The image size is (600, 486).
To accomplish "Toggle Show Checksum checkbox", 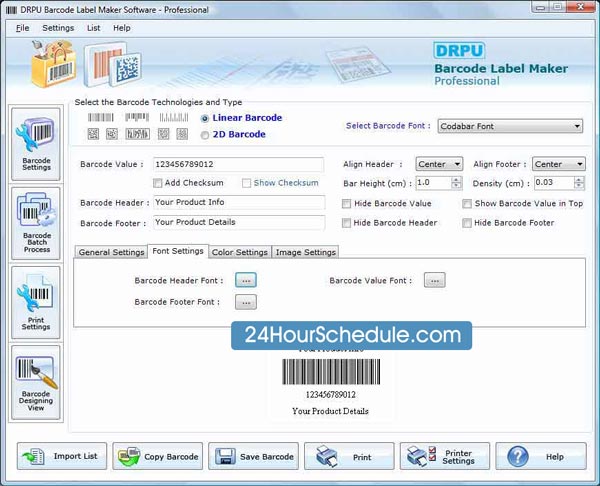I will tap(246, 183).
